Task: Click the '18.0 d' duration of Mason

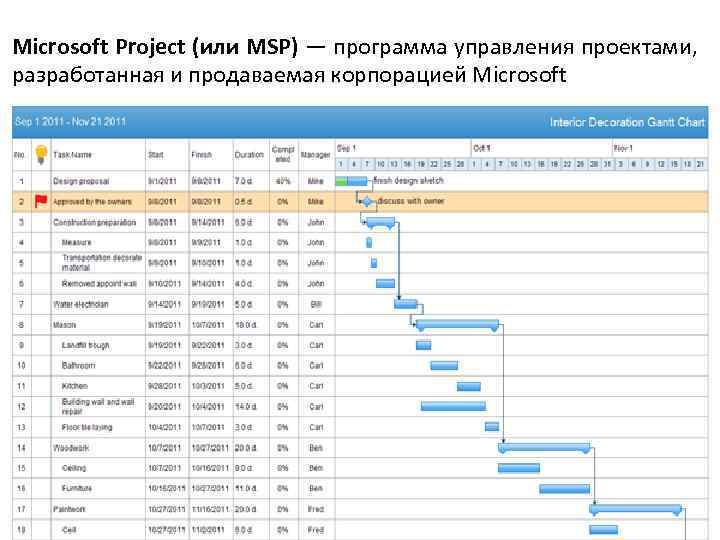Action: pyautogui.click(x=246, y=325)
